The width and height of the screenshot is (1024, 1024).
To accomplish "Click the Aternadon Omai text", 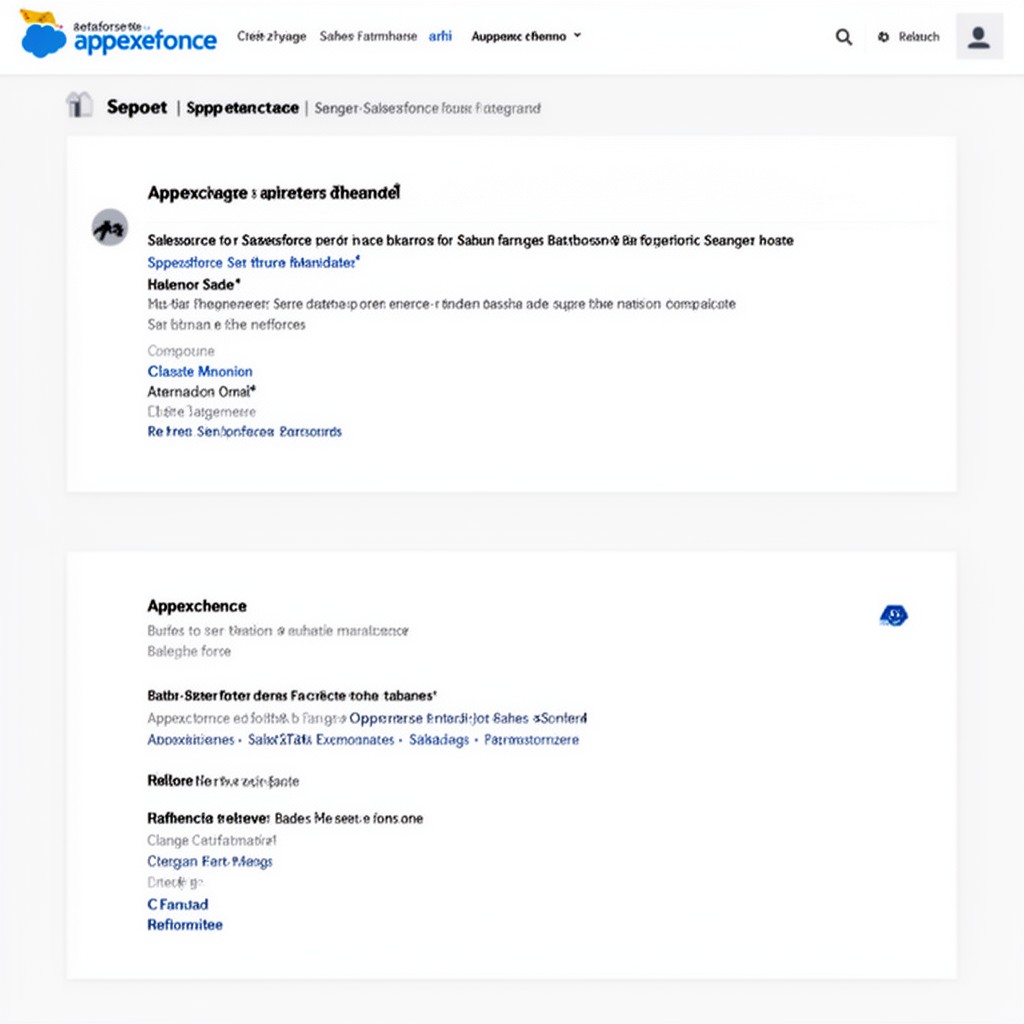I will [x=201, y=391].
